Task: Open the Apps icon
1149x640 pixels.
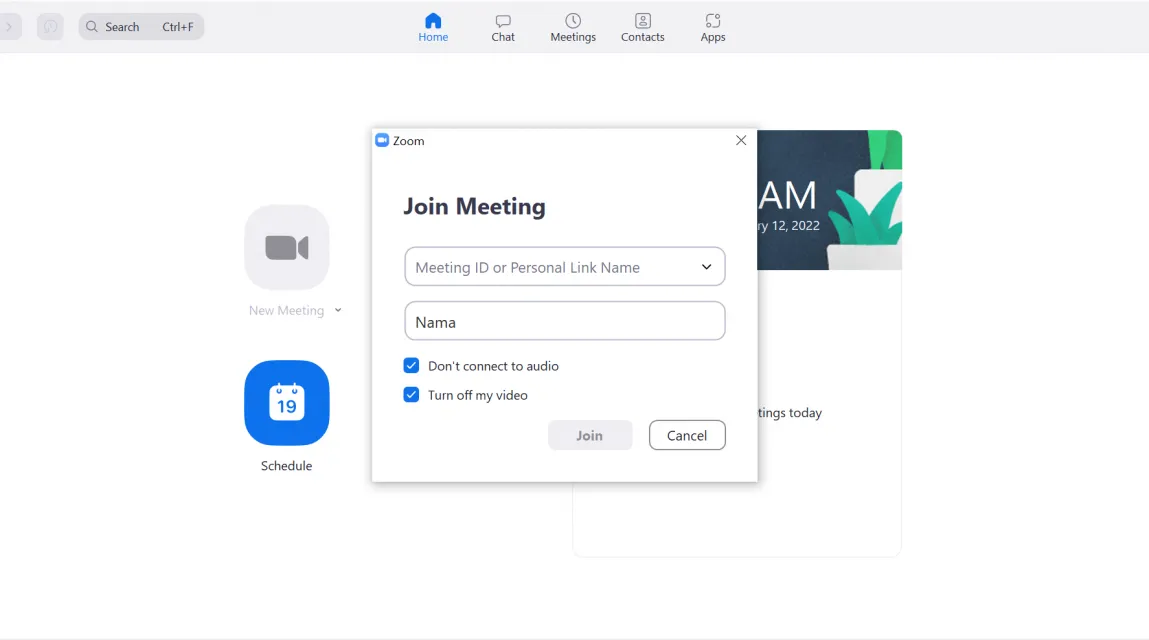Action: 712,21
